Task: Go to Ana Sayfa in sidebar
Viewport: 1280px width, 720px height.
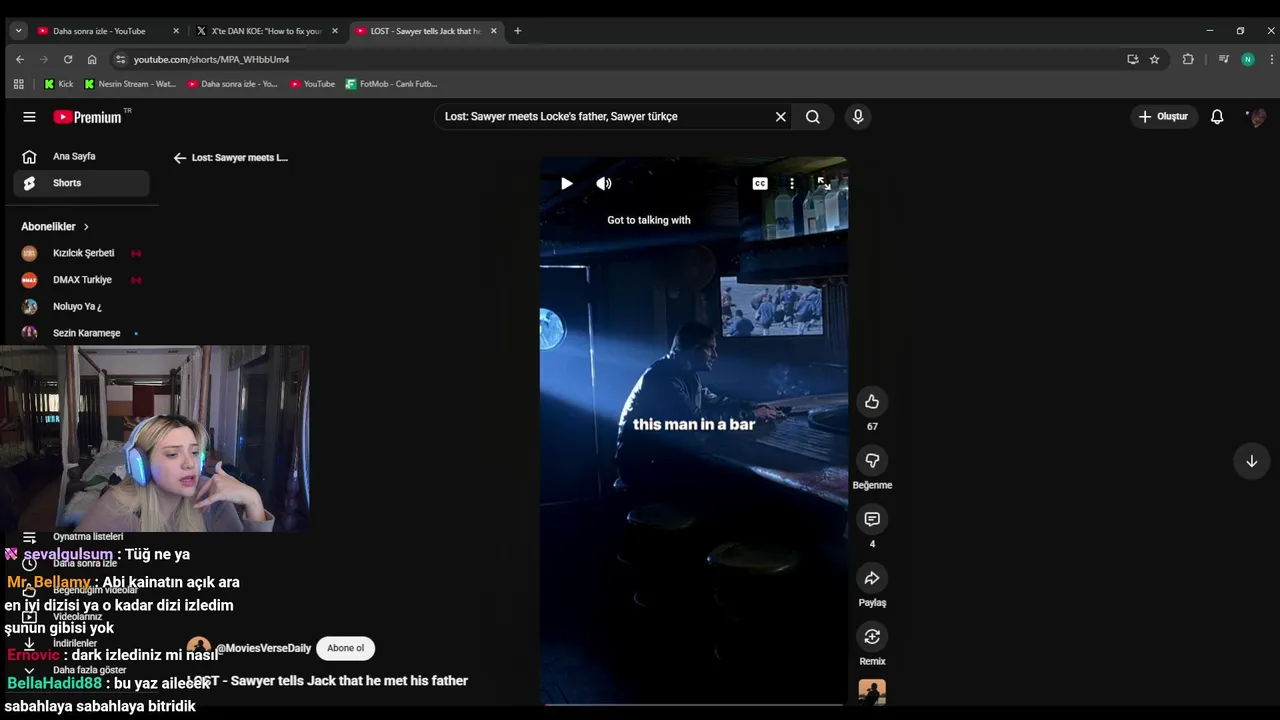Action: point(82,157)
